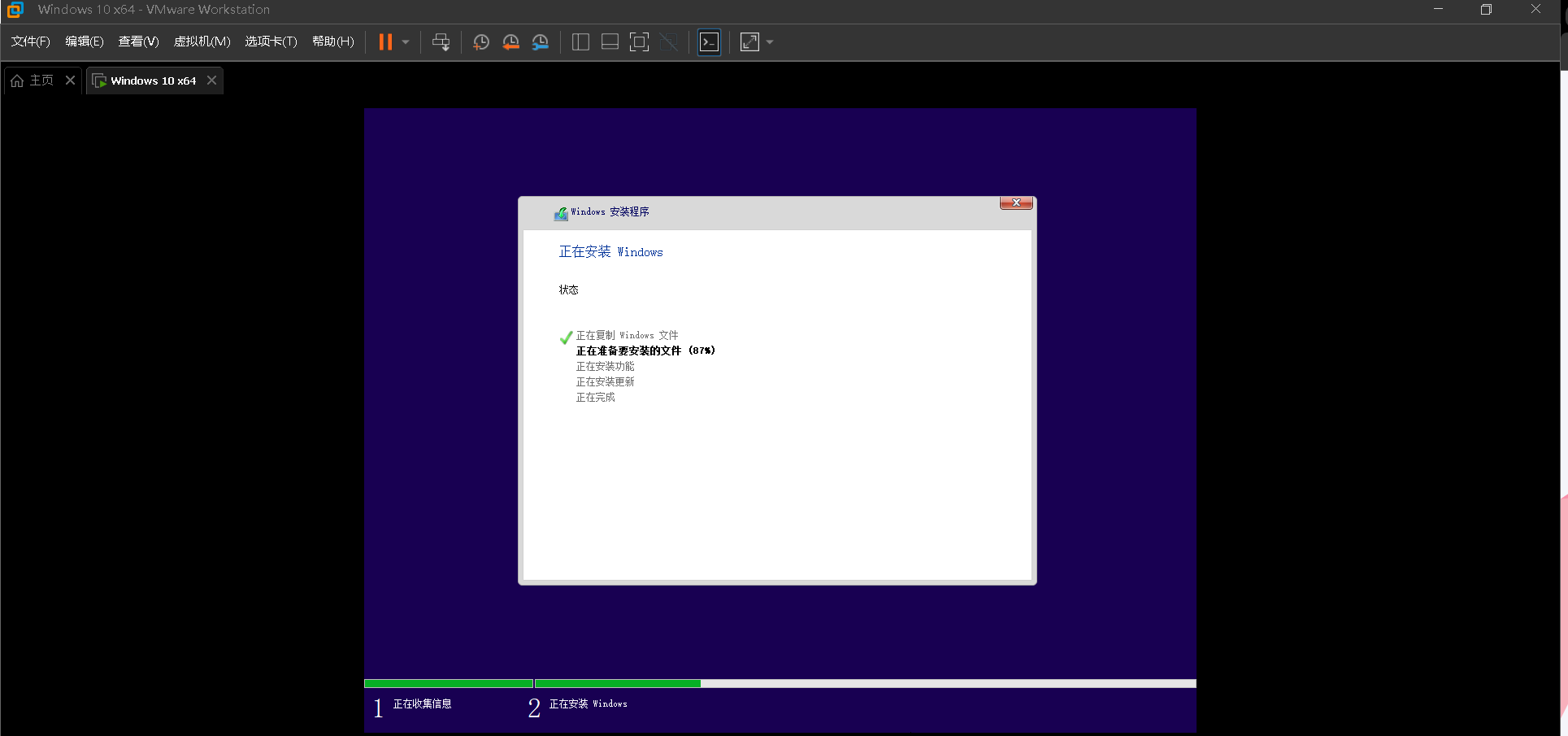
Task: Revert to the previous snapshot
Action: click(x=510, y=42)
